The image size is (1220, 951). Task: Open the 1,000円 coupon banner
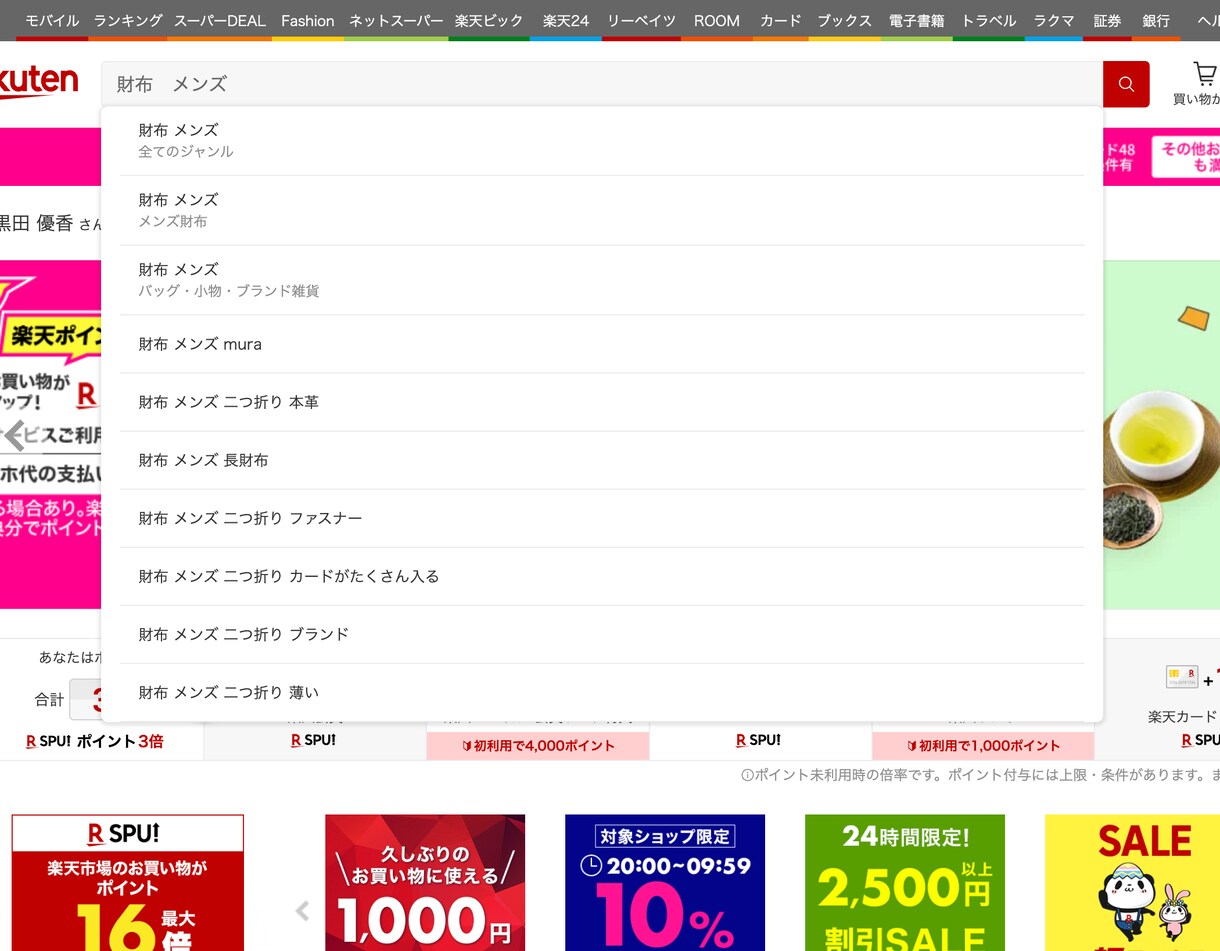point(425,882)
